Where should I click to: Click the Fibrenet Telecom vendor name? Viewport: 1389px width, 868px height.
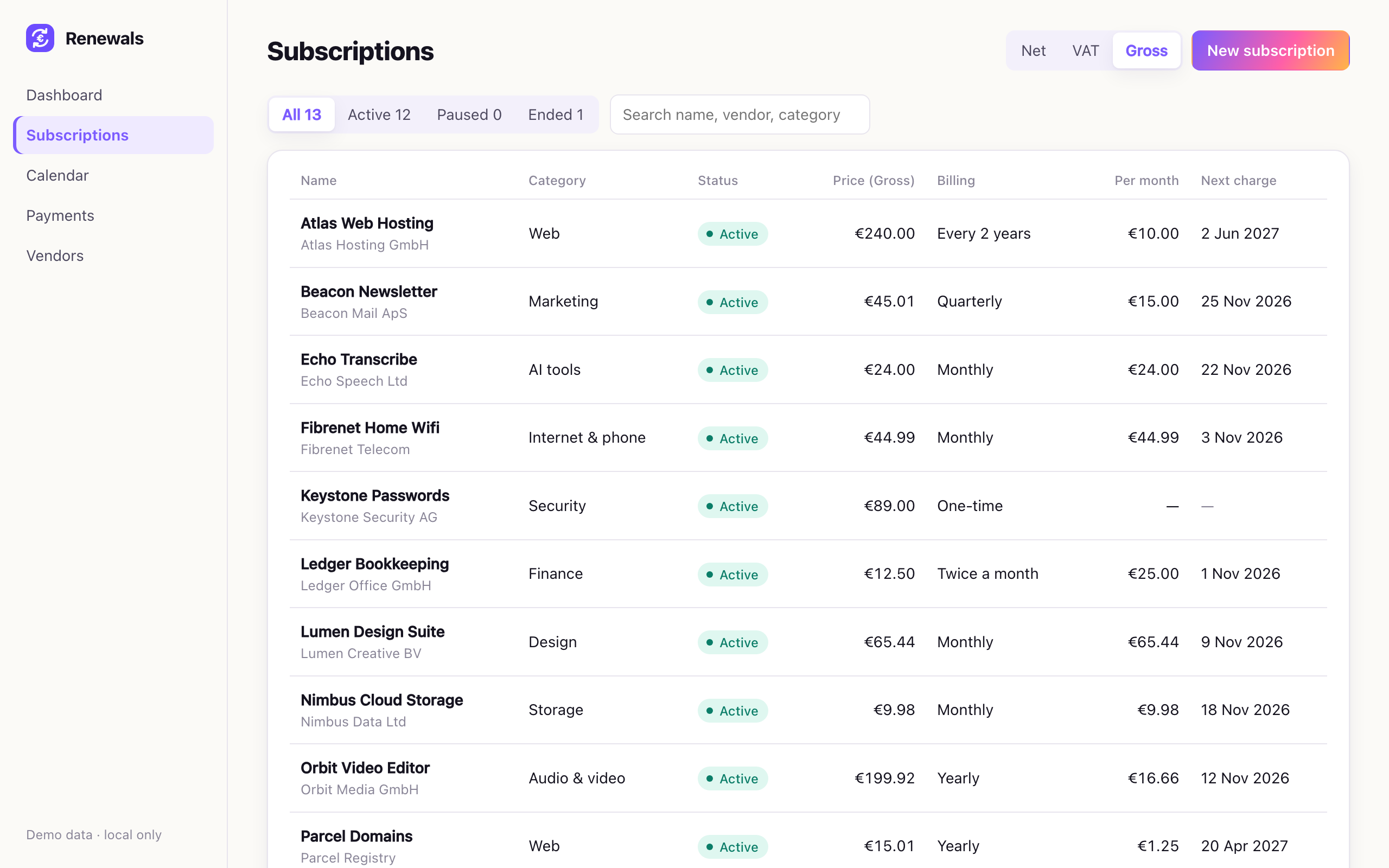[355, 449]
